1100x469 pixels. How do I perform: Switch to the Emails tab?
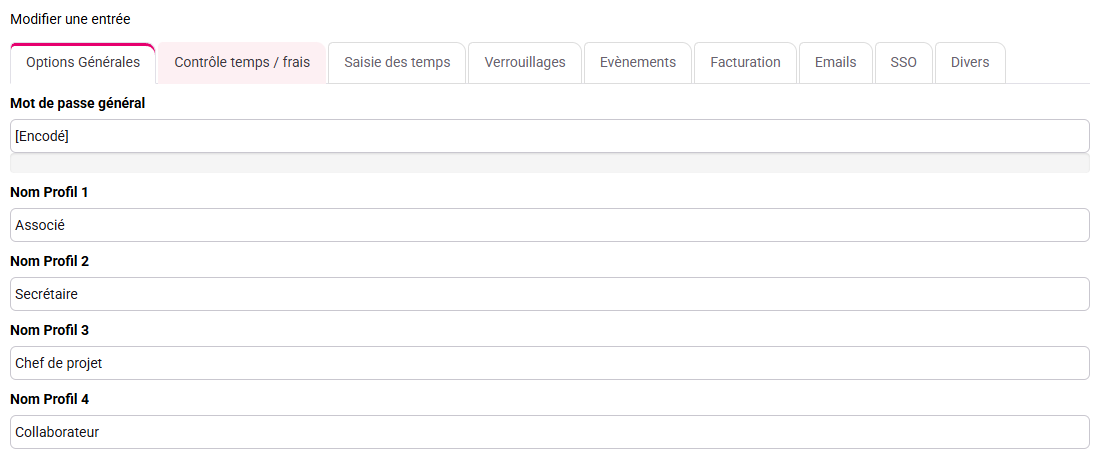tap(836, 63)
